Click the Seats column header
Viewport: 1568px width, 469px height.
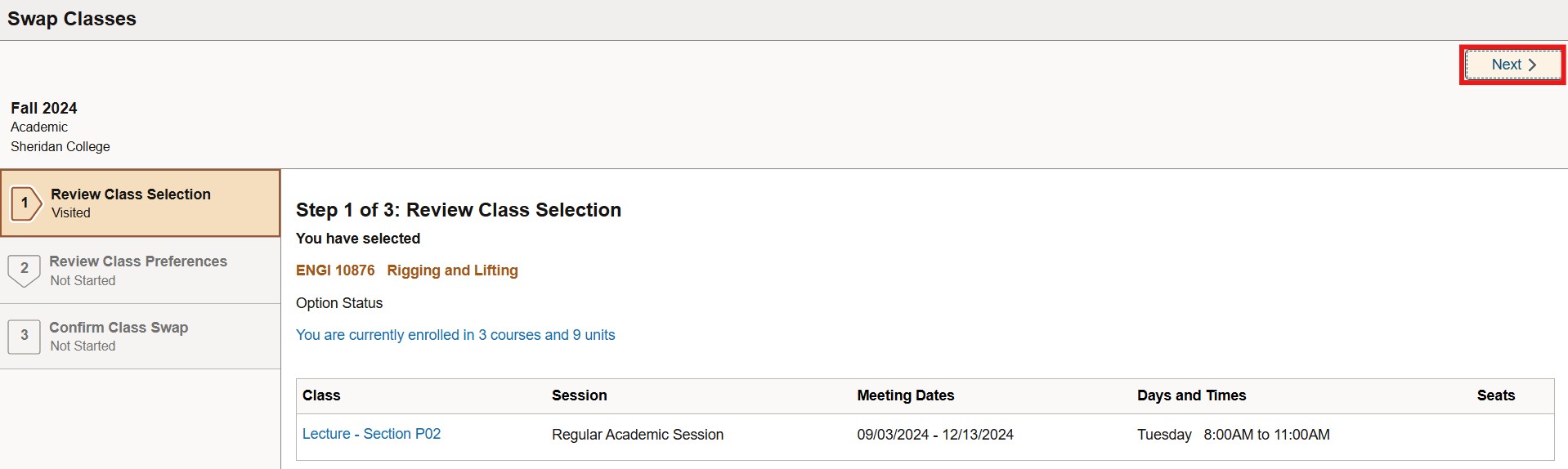(1495, 395)
